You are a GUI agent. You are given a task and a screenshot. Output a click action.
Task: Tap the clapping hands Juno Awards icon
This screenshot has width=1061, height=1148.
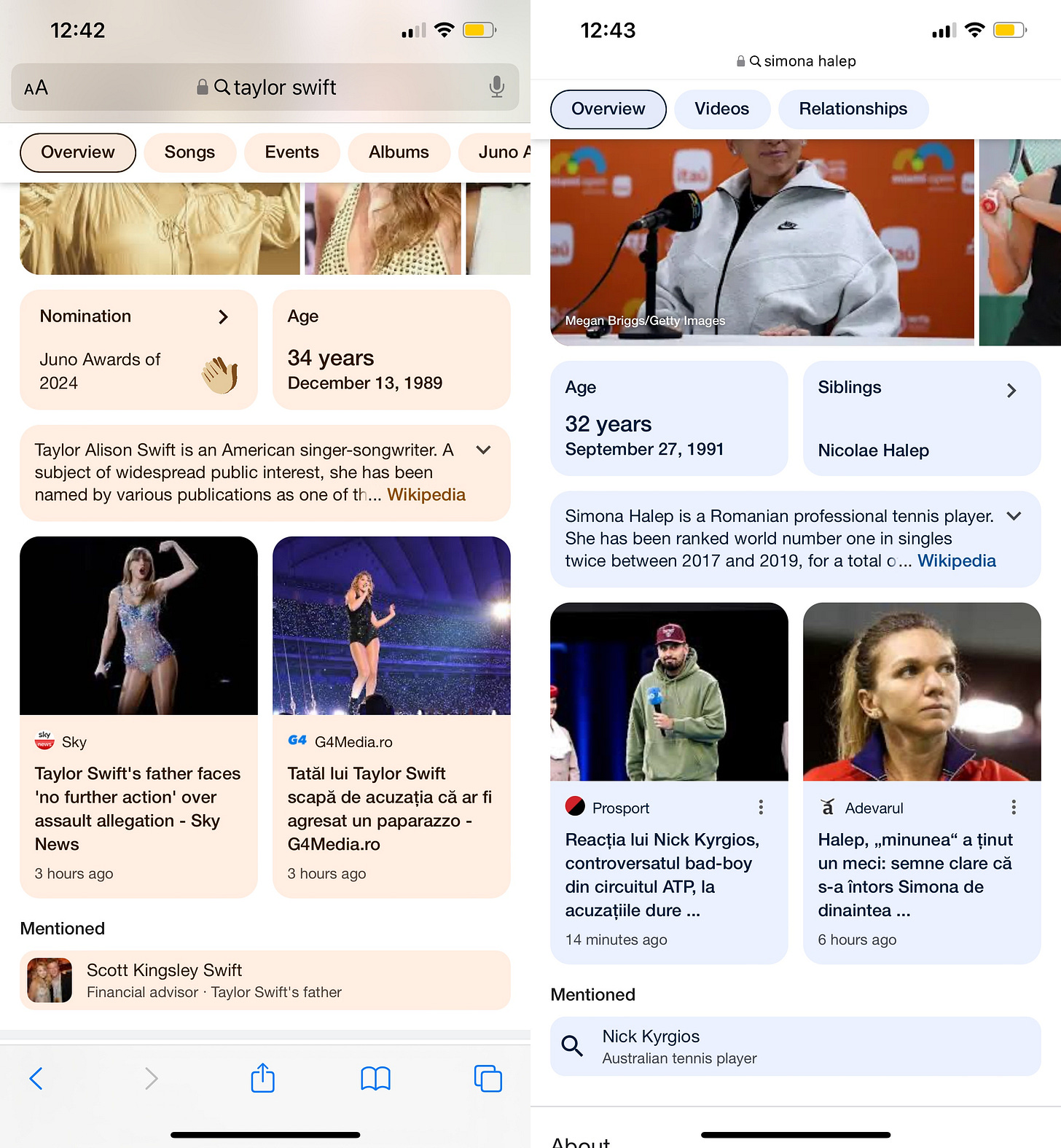pyautogui.click(x=220, y=375)
